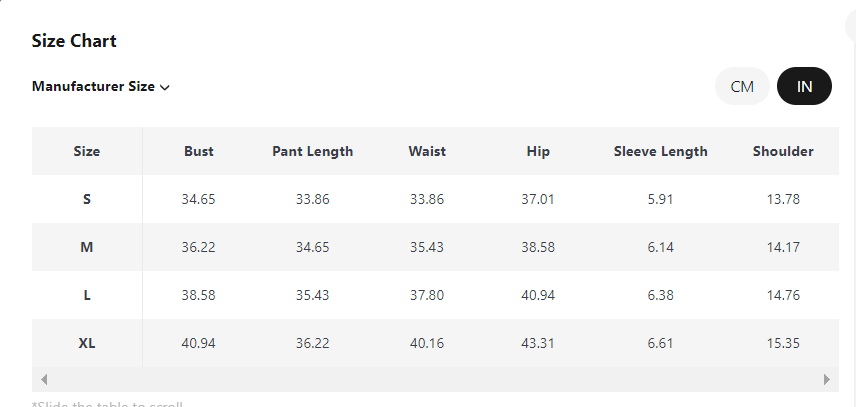Click the L size row label
The width and height of the screenshot is (856, 407).
[87, 295]
